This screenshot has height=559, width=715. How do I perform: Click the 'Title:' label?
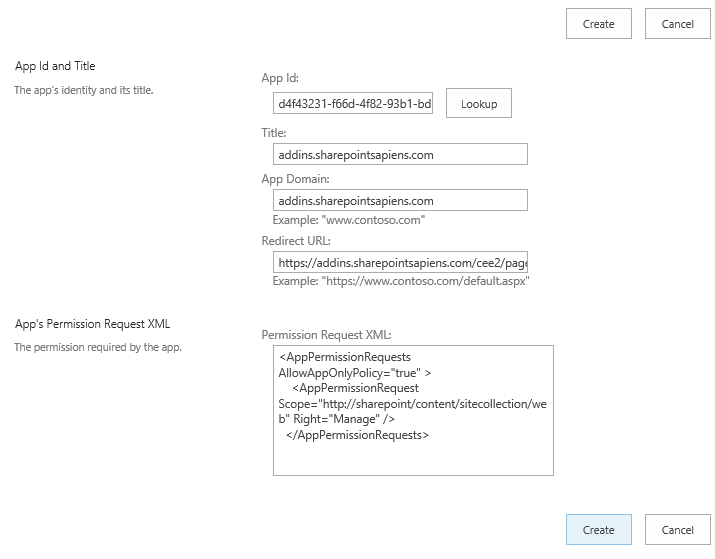click(x=274, y=133)
